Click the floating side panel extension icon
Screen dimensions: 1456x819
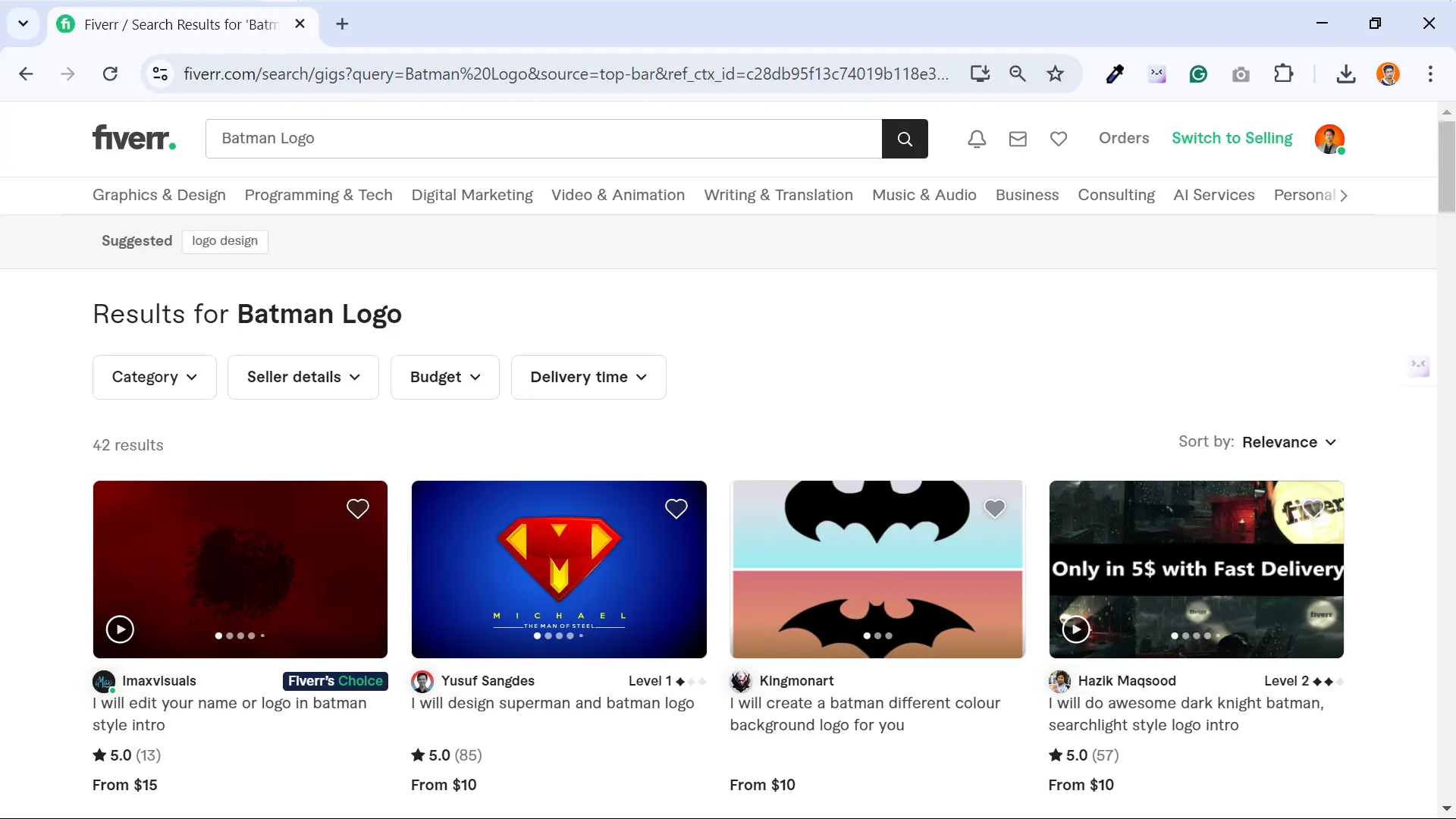[x=1419, y=367]
